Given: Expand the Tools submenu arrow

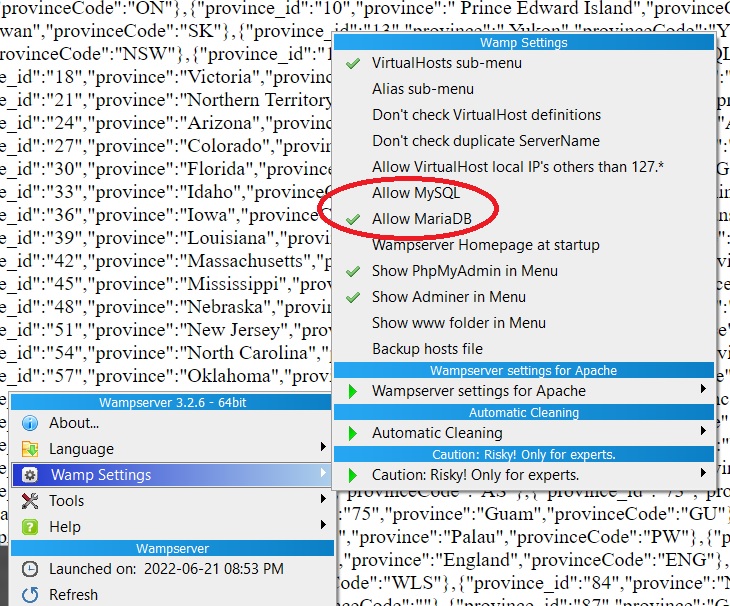Looking at the screenshot, I should click(x=323, y=499).
